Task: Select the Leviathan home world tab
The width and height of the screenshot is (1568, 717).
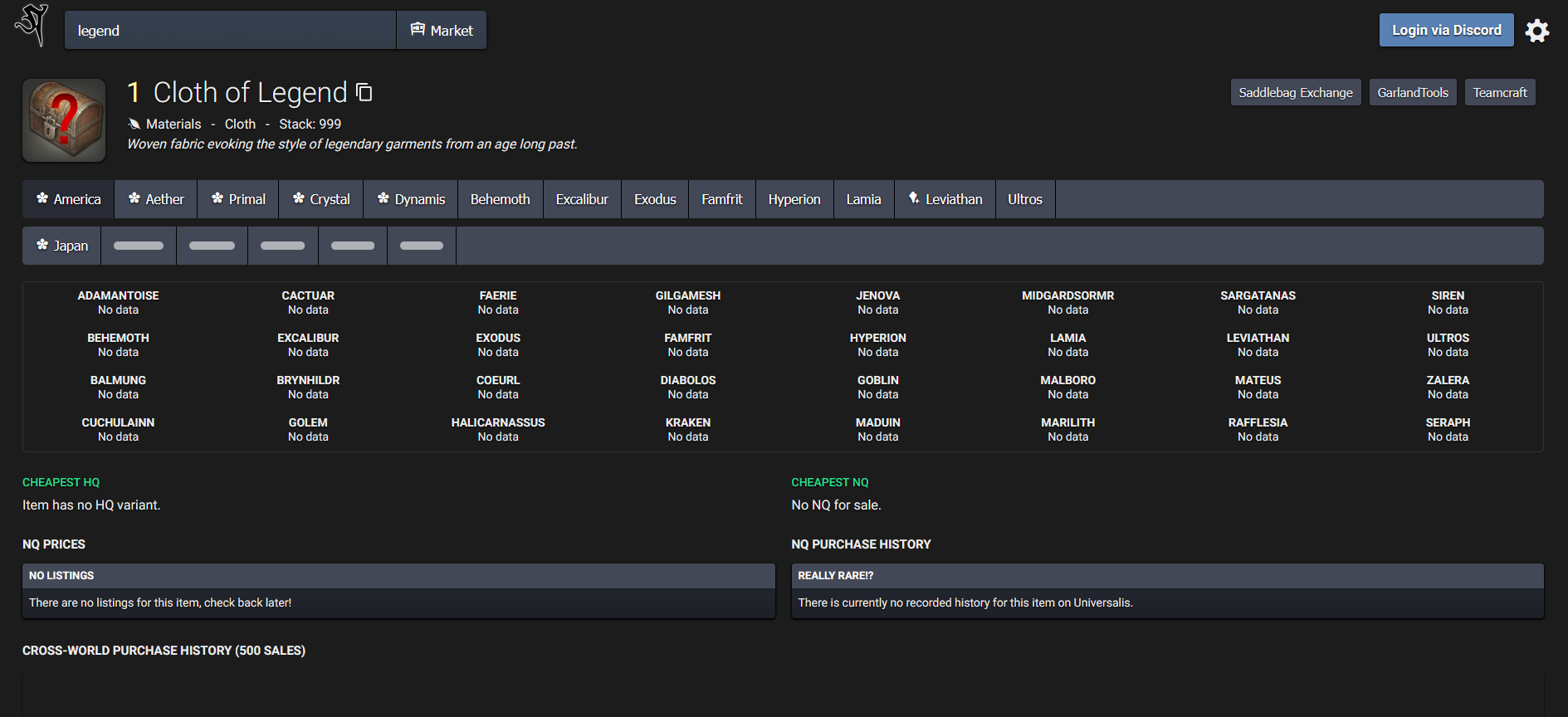Action: click(x=945, y=199)
